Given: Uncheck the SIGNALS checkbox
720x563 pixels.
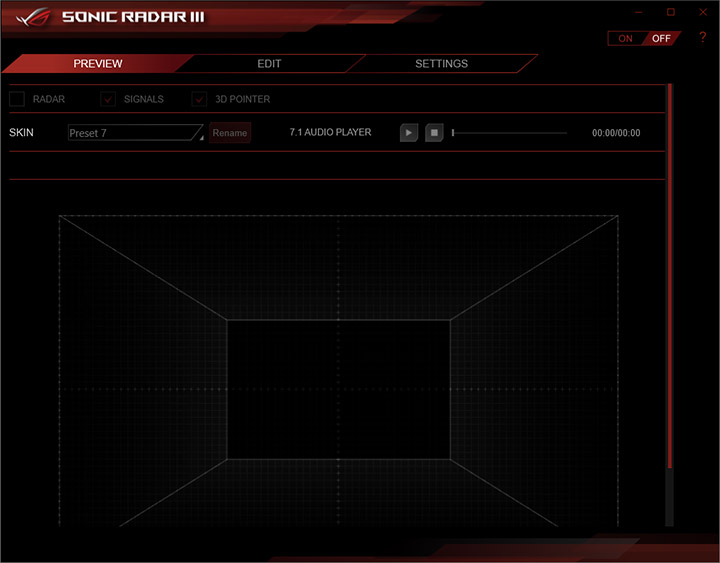Looking at the screenshot, I should pos(108,99).
